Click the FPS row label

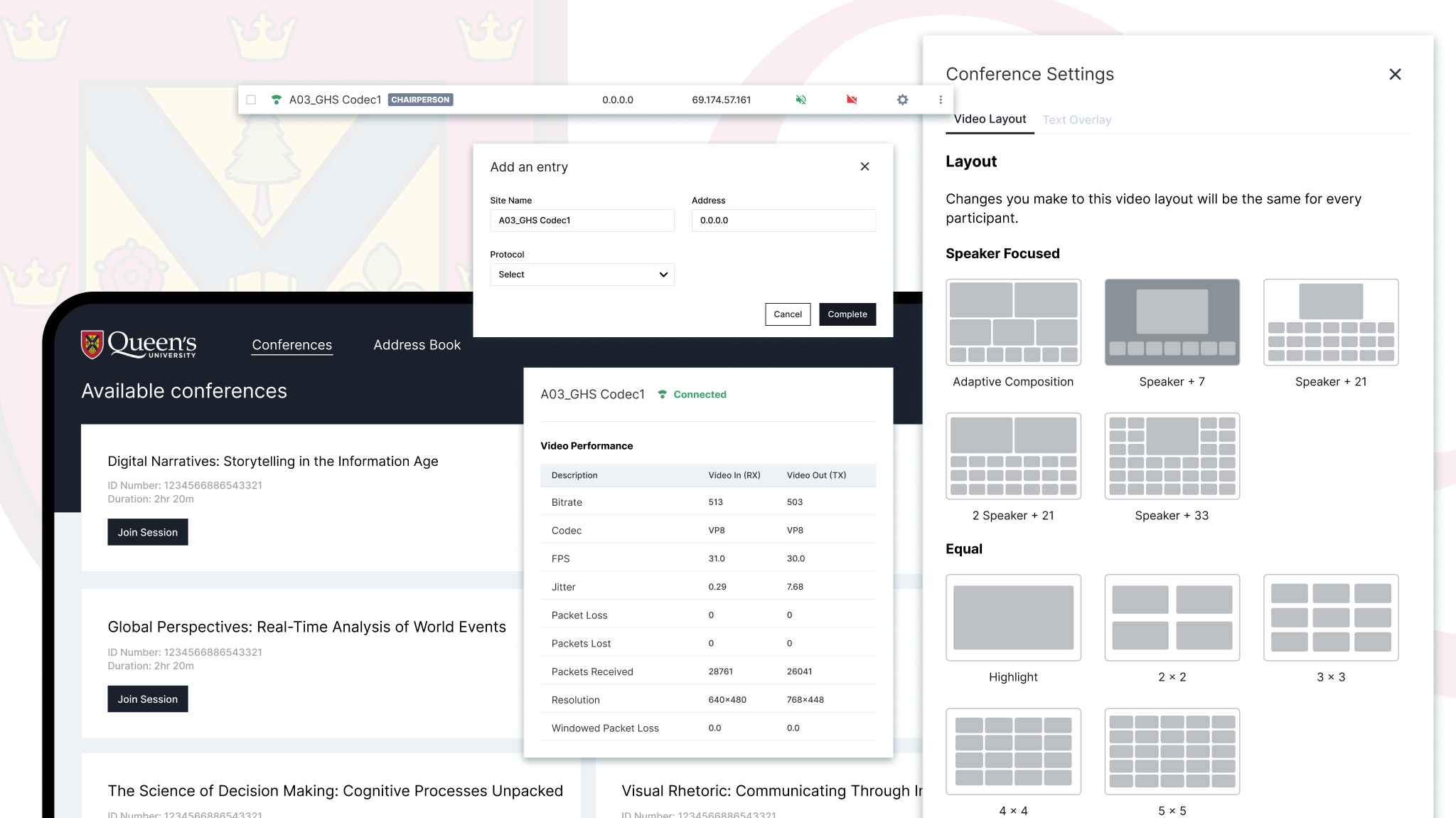[561, 558]
